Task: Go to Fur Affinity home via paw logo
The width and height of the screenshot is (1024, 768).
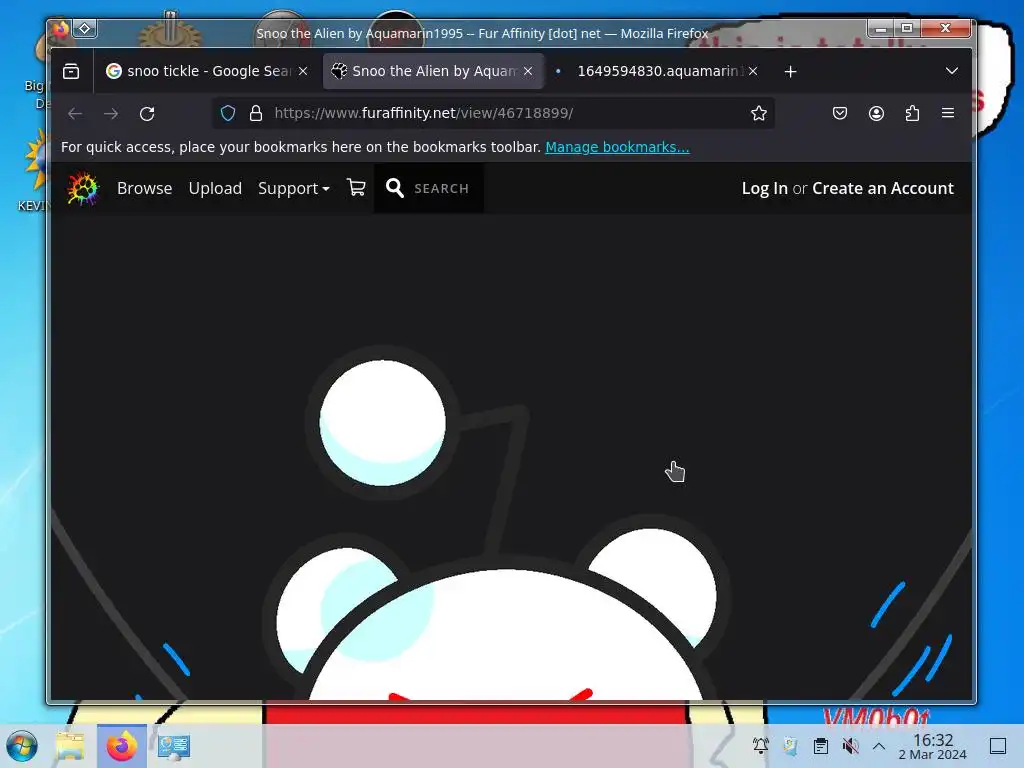Action: pyautogui.click(x=83, y=189)
